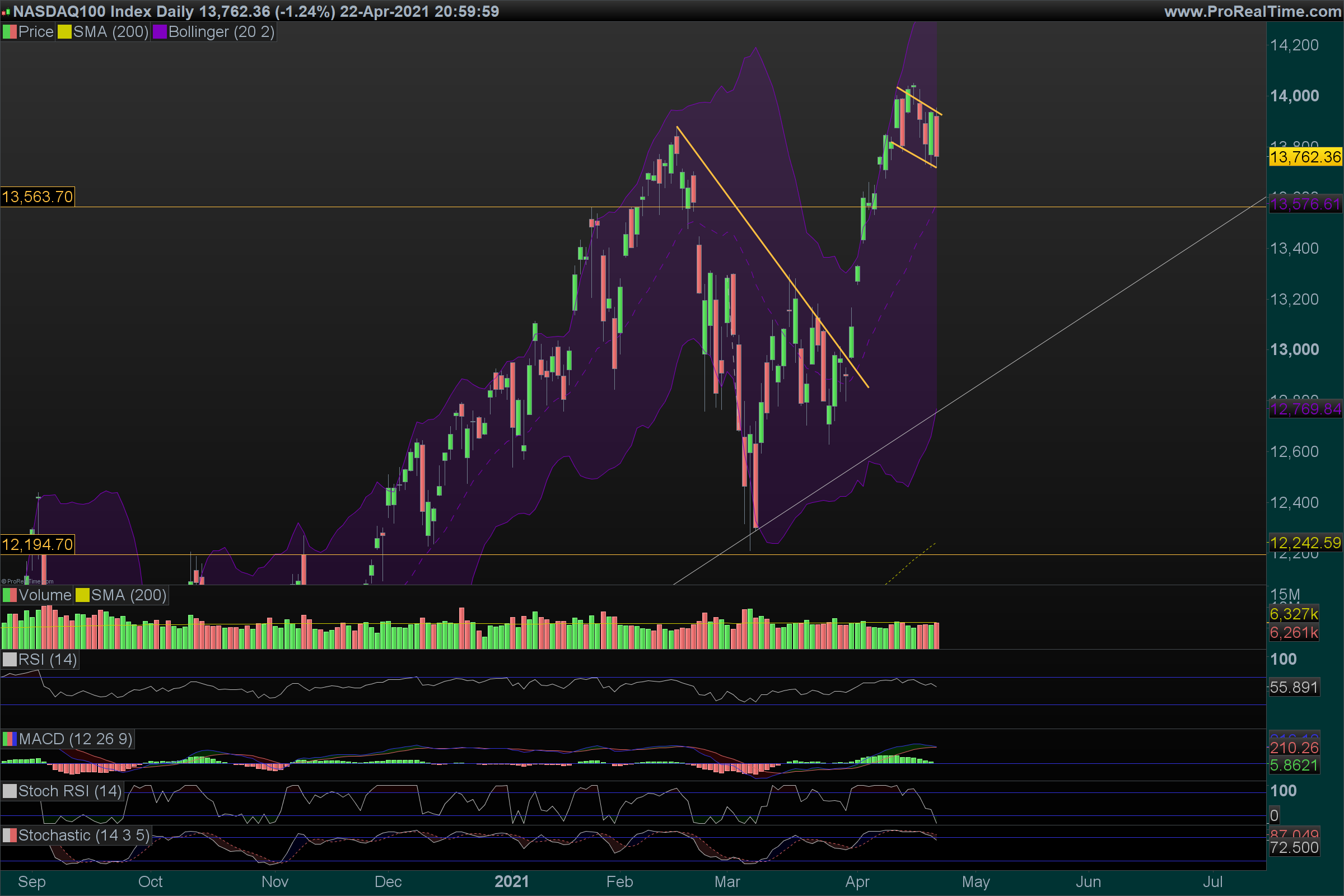Click the gray RSI (14) legend square
The height and width of the screenshot is (896, 1344).
click(10, 660)
